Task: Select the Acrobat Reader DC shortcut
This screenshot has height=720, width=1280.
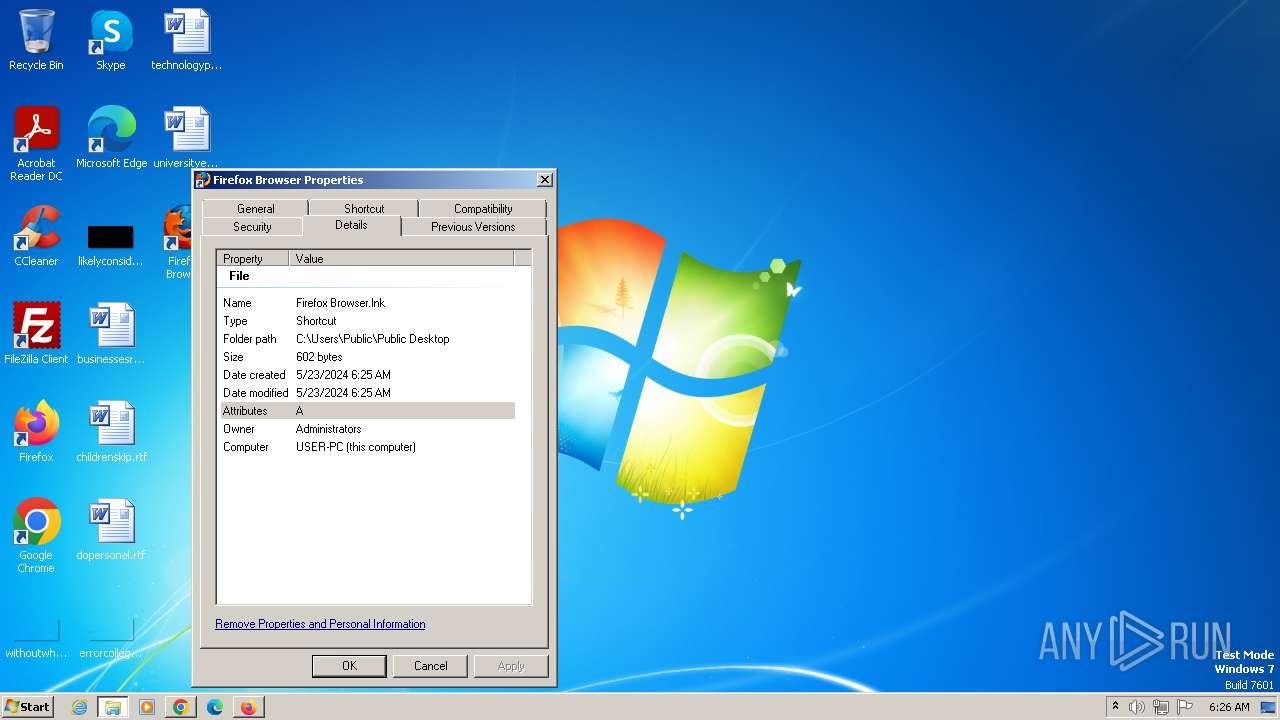Action: pyautogui.click(x=36, y=144)
